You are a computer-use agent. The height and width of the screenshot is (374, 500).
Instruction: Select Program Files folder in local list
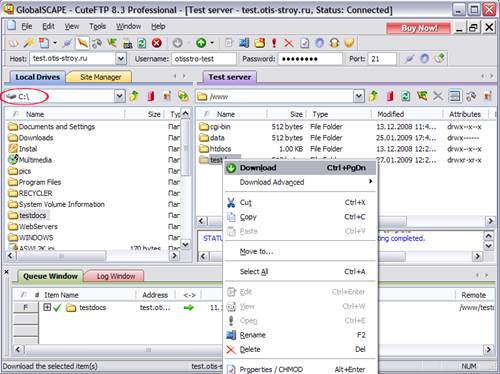35,182
